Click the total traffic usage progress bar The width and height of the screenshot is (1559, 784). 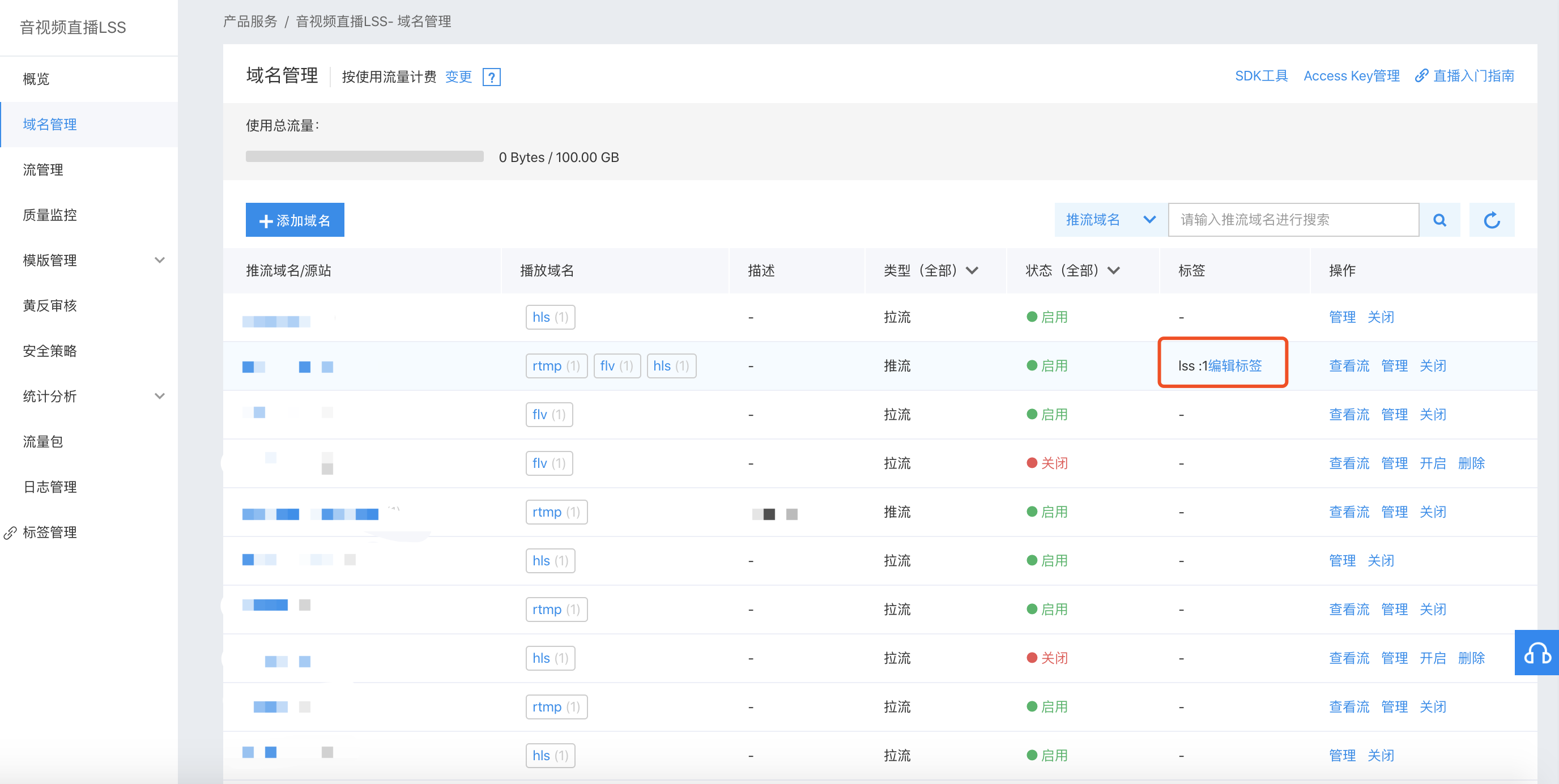tap(364, 157)
